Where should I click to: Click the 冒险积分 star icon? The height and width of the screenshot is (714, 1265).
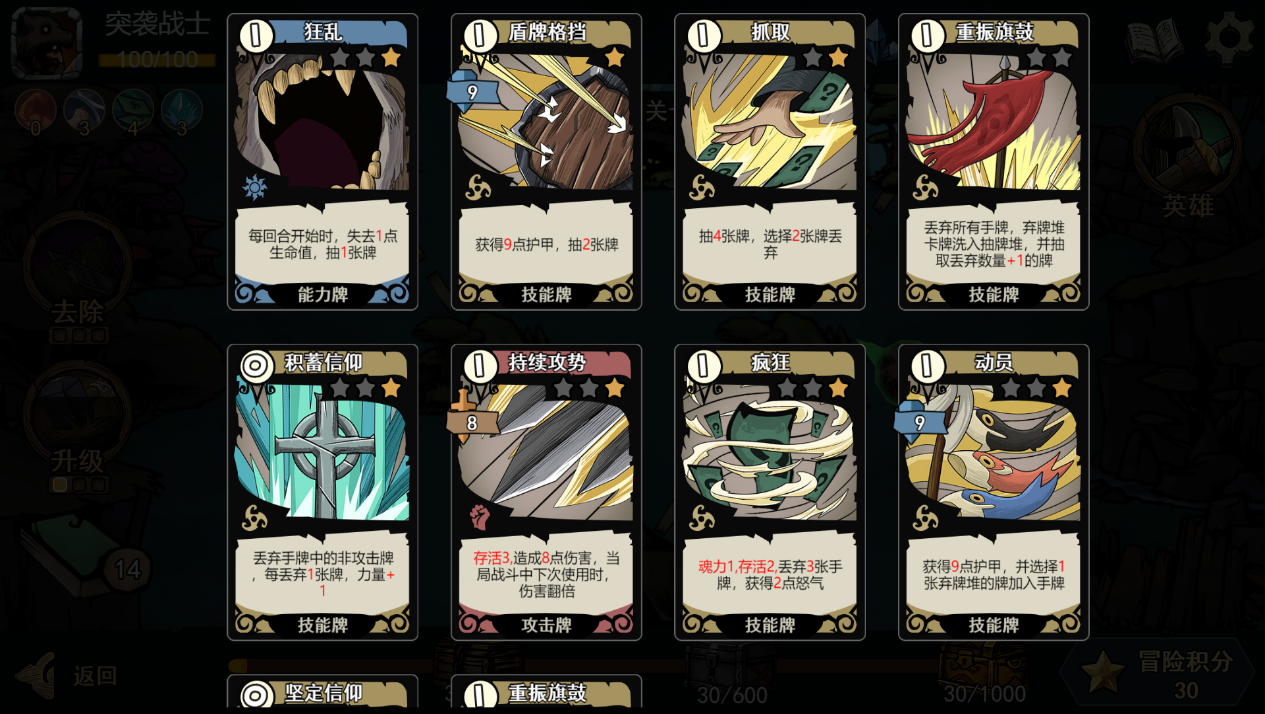pos(1103,672)
